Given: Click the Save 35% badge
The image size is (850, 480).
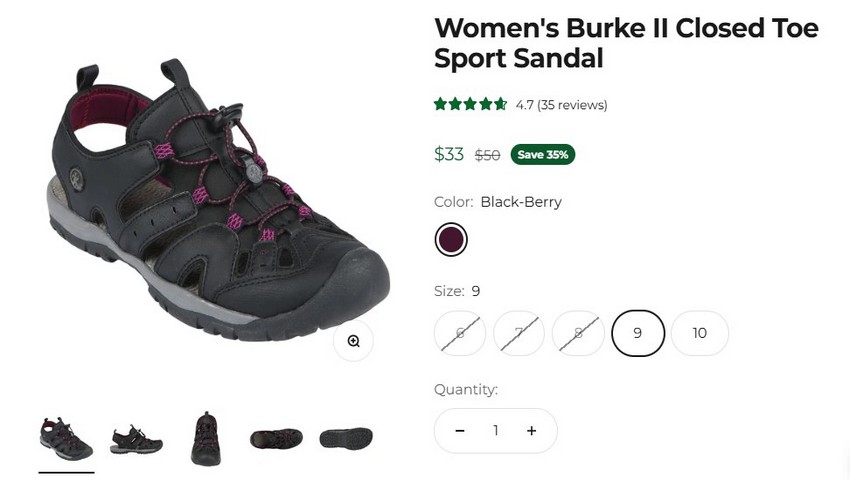Looking at the screenshot, I should 543,155.
